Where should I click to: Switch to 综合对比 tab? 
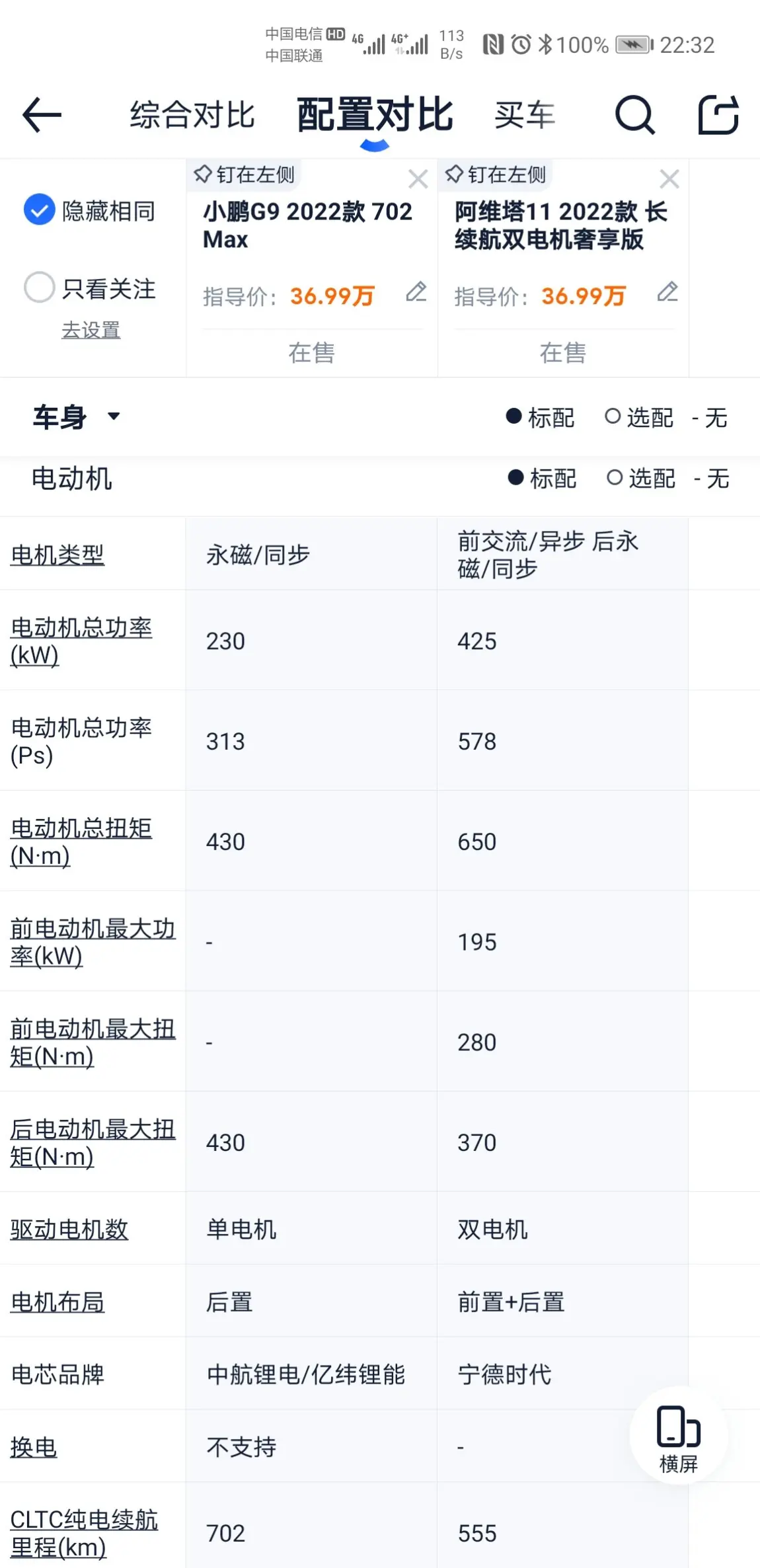coord(192,114)
